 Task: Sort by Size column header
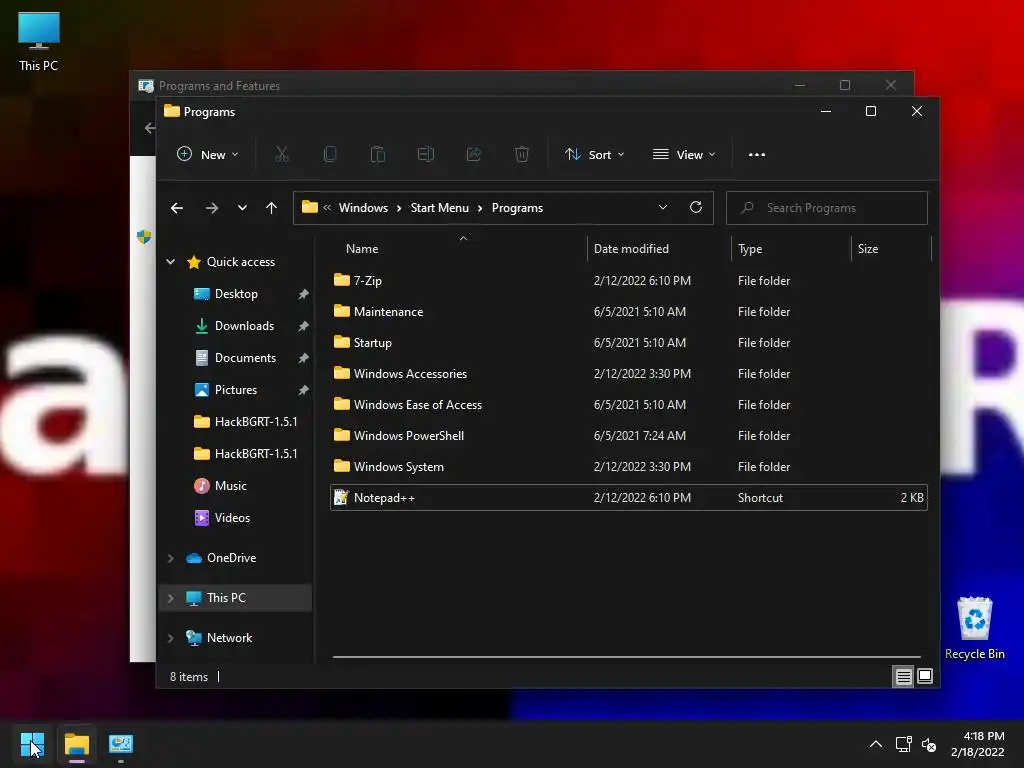(x=891, y=249)
